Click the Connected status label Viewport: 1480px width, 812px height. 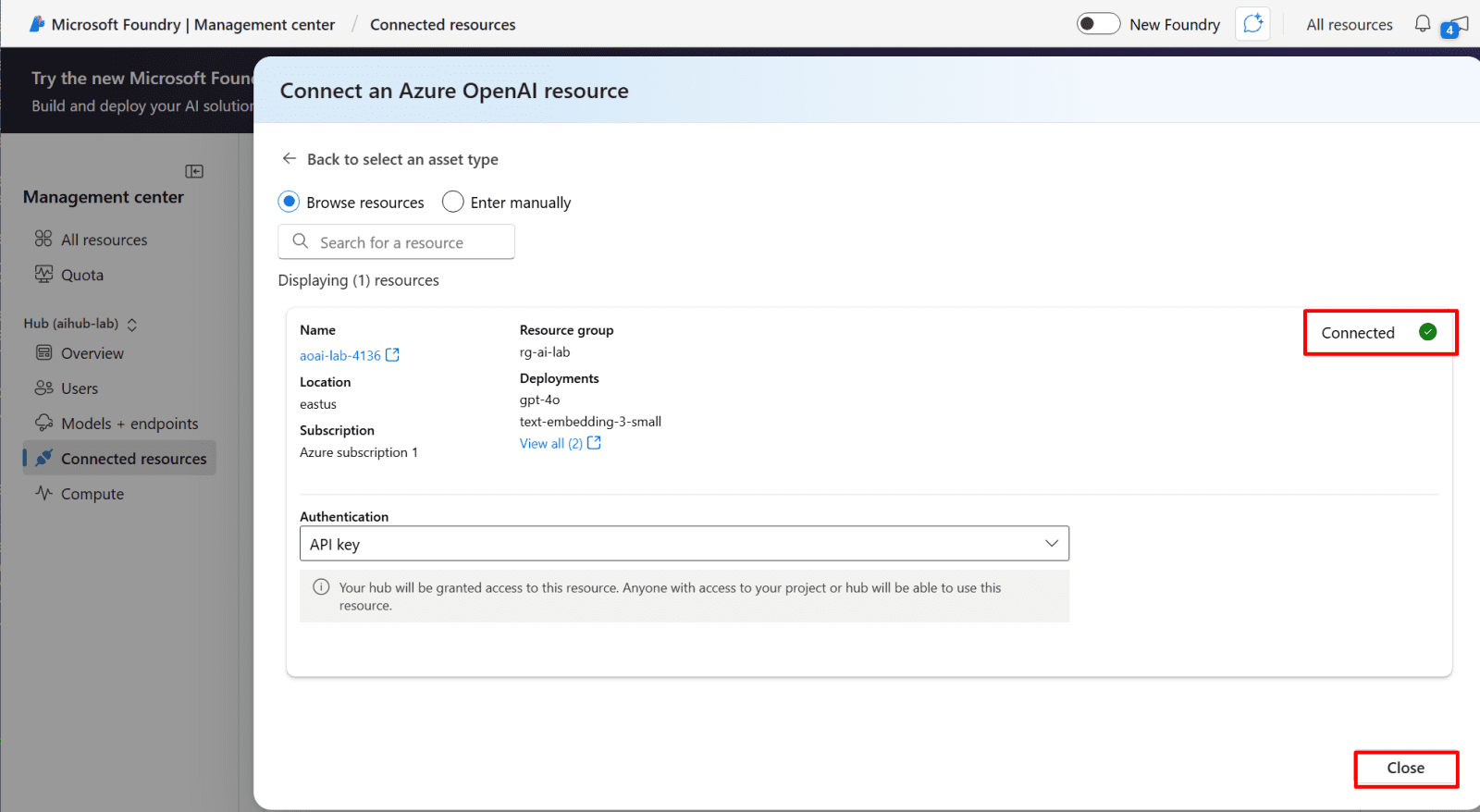point(1358,333)
